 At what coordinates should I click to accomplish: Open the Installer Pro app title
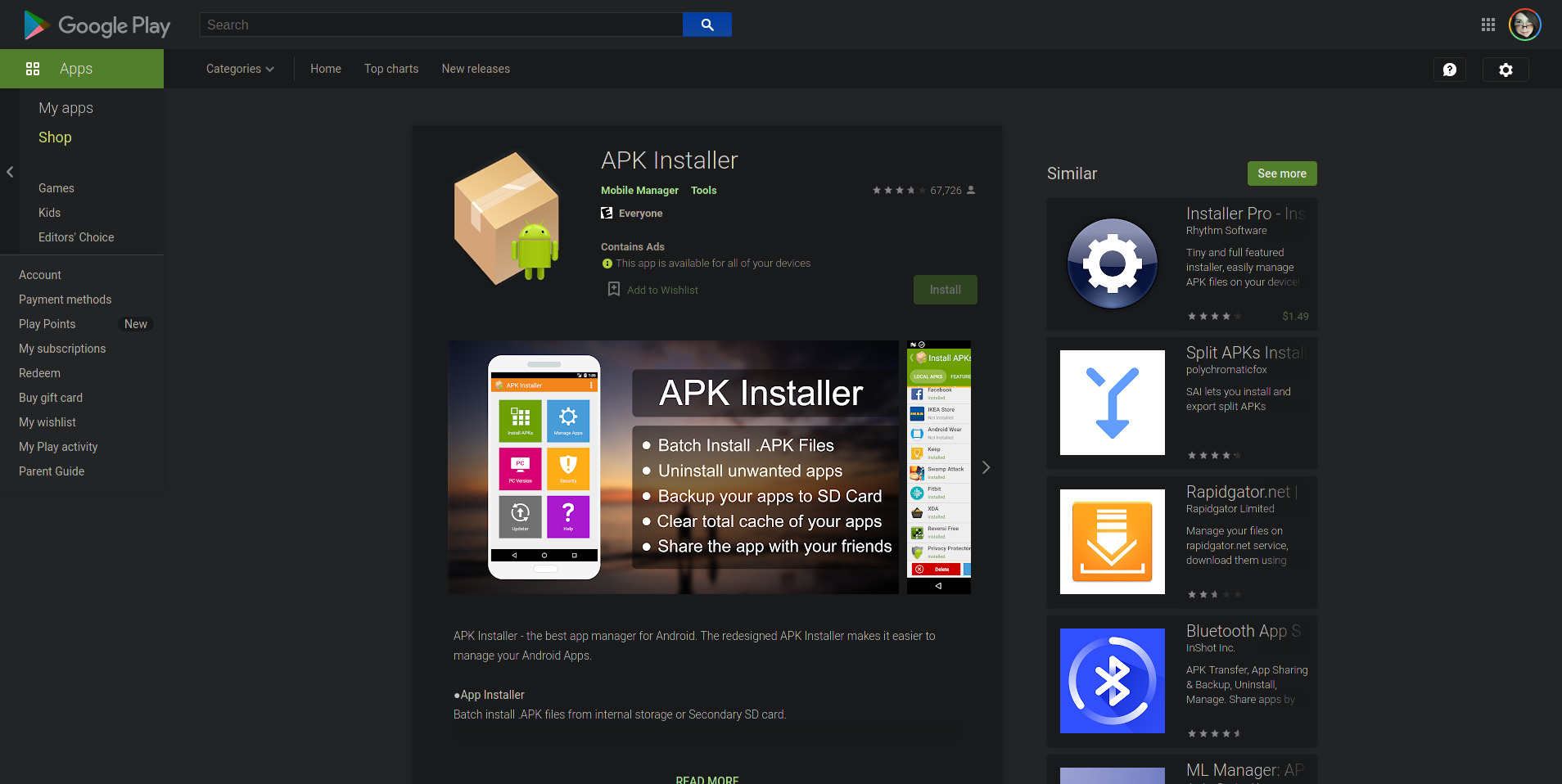point(1245,214)
